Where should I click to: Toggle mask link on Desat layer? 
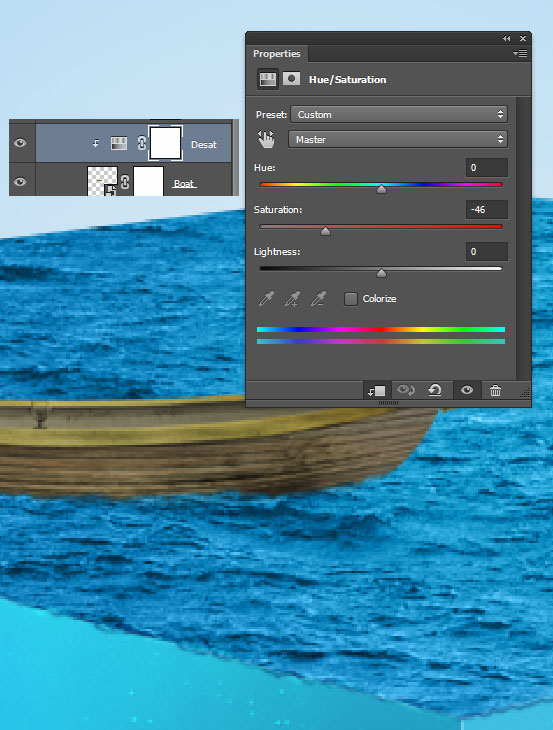point(142,143)
